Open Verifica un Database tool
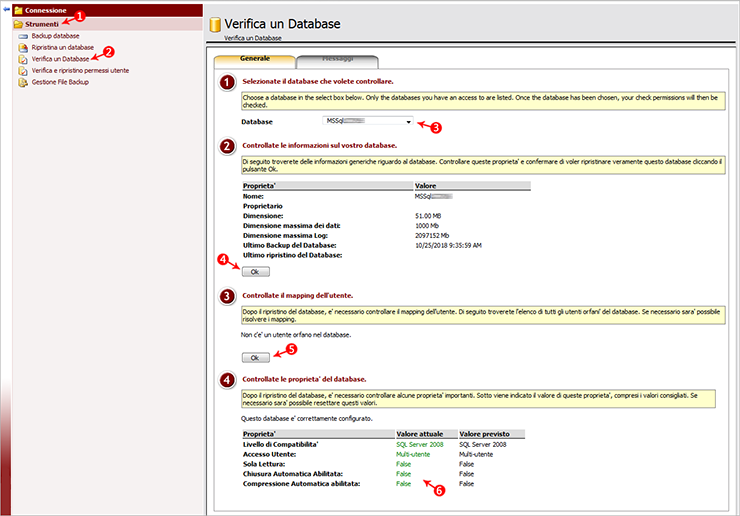Viewport: 740px width, 516px height. (x=60, y=59)
